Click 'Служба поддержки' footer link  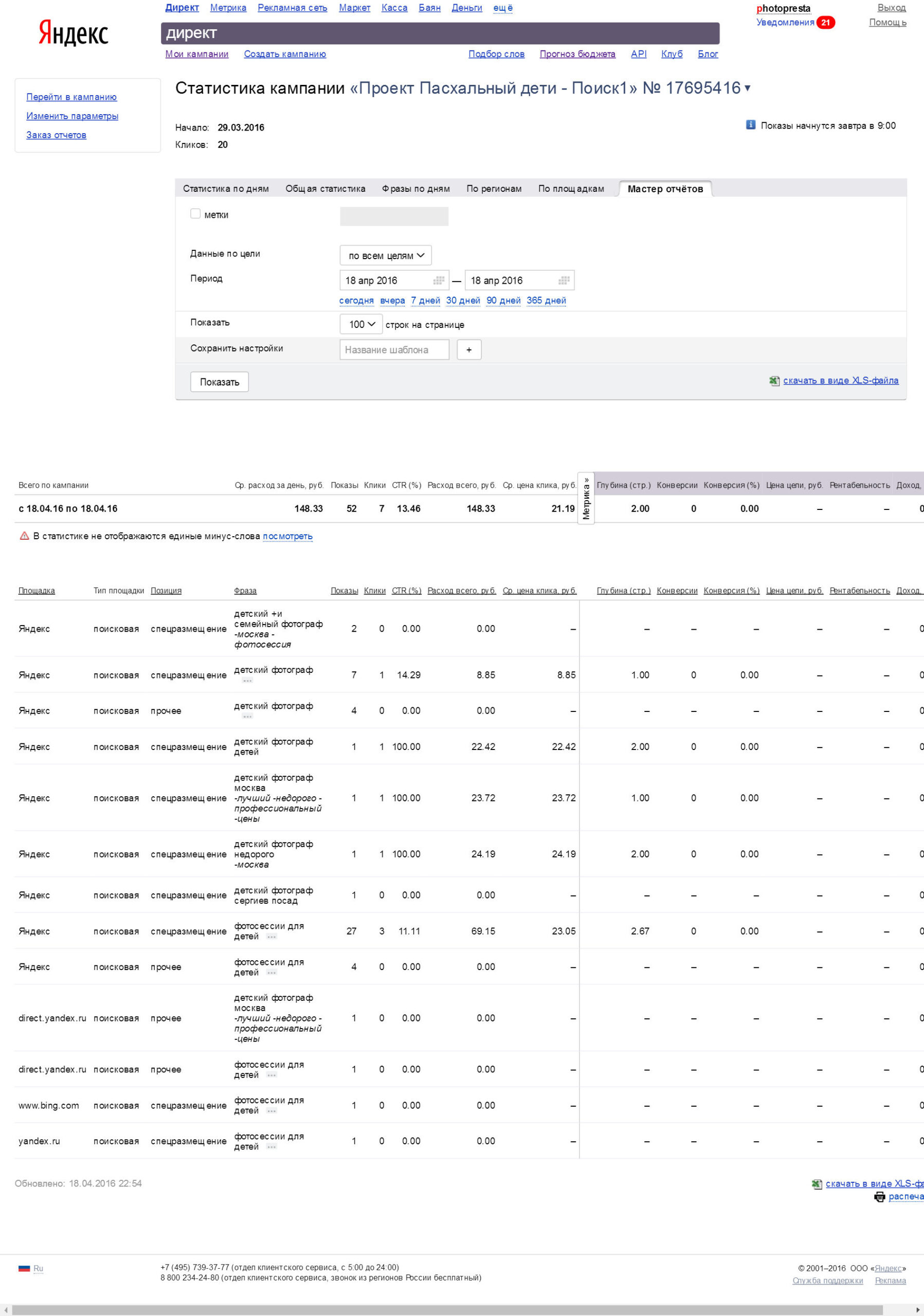[828, 1281]
